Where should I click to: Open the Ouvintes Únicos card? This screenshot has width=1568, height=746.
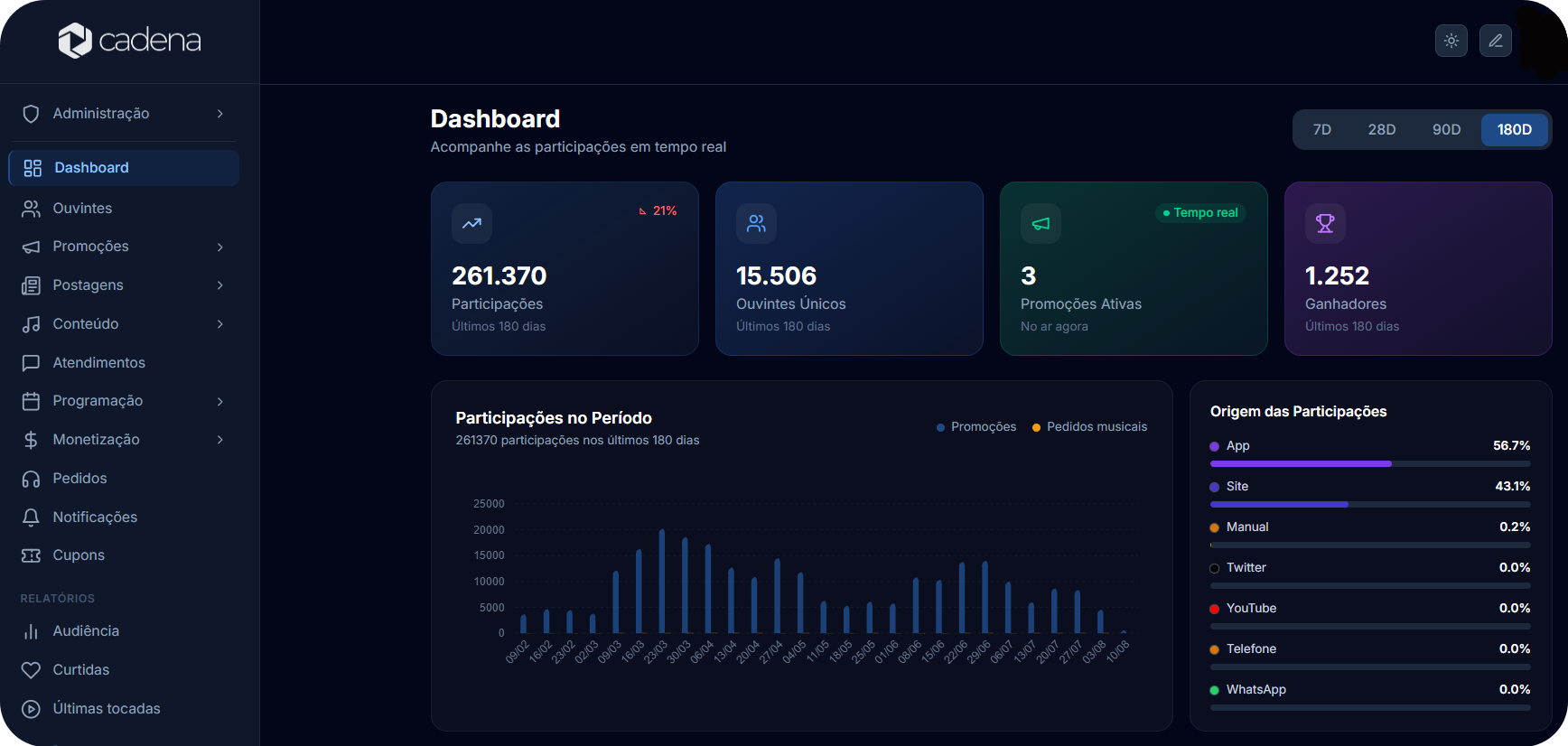click(x=849, y=269)
